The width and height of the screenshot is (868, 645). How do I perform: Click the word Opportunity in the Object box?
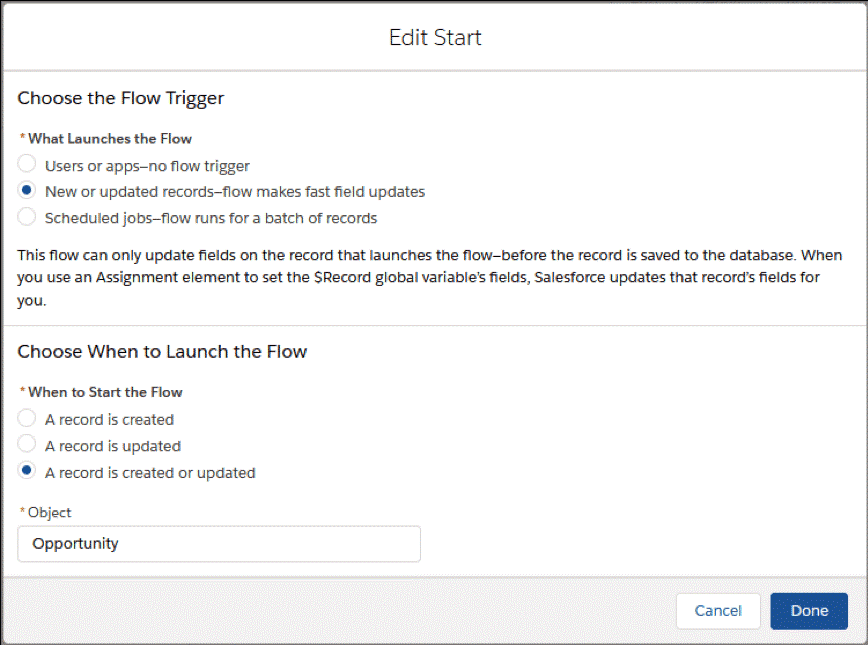click(x=75, y=544)
